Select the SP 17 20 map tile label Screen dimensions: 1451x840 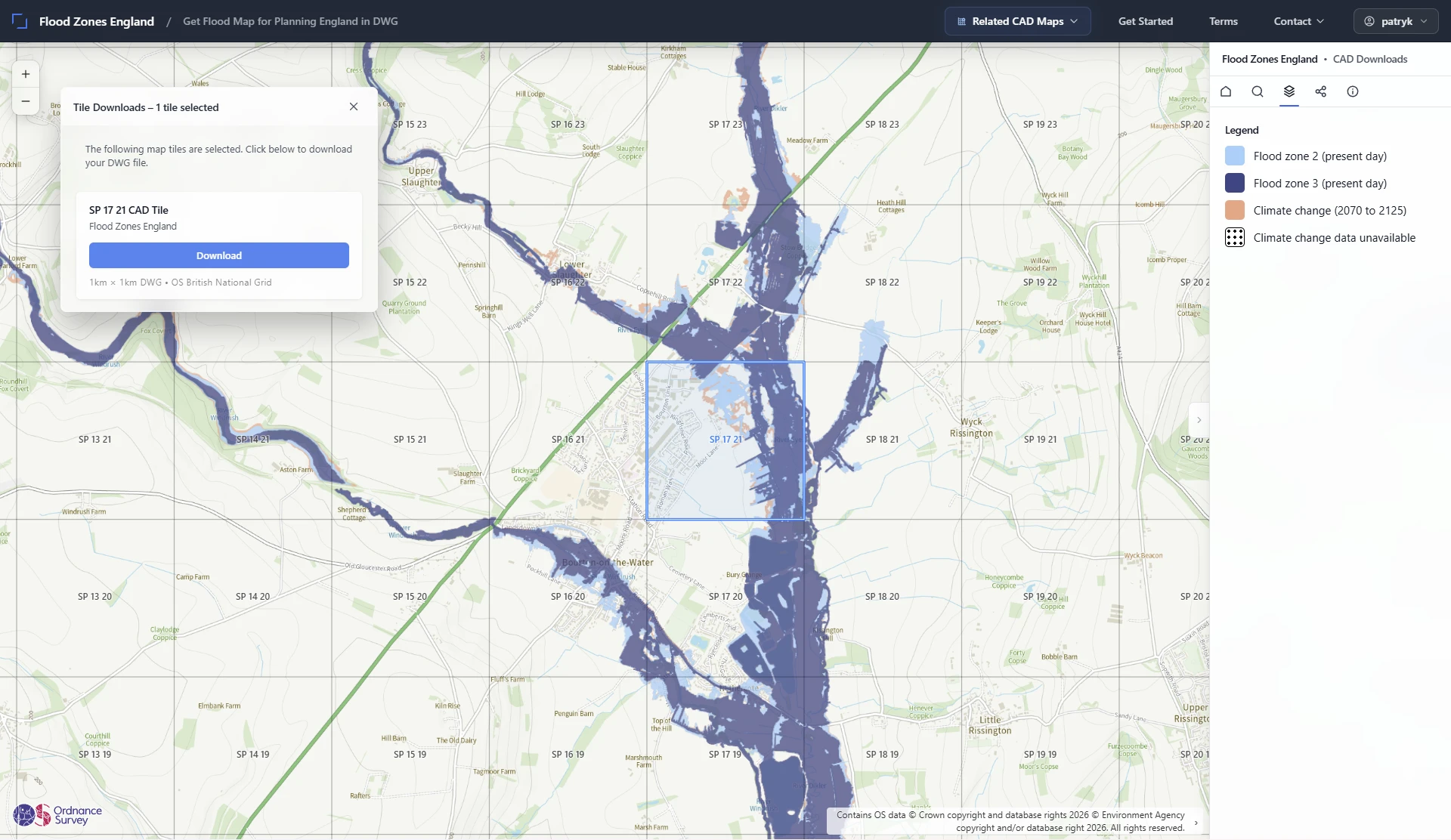click(725, 597)
